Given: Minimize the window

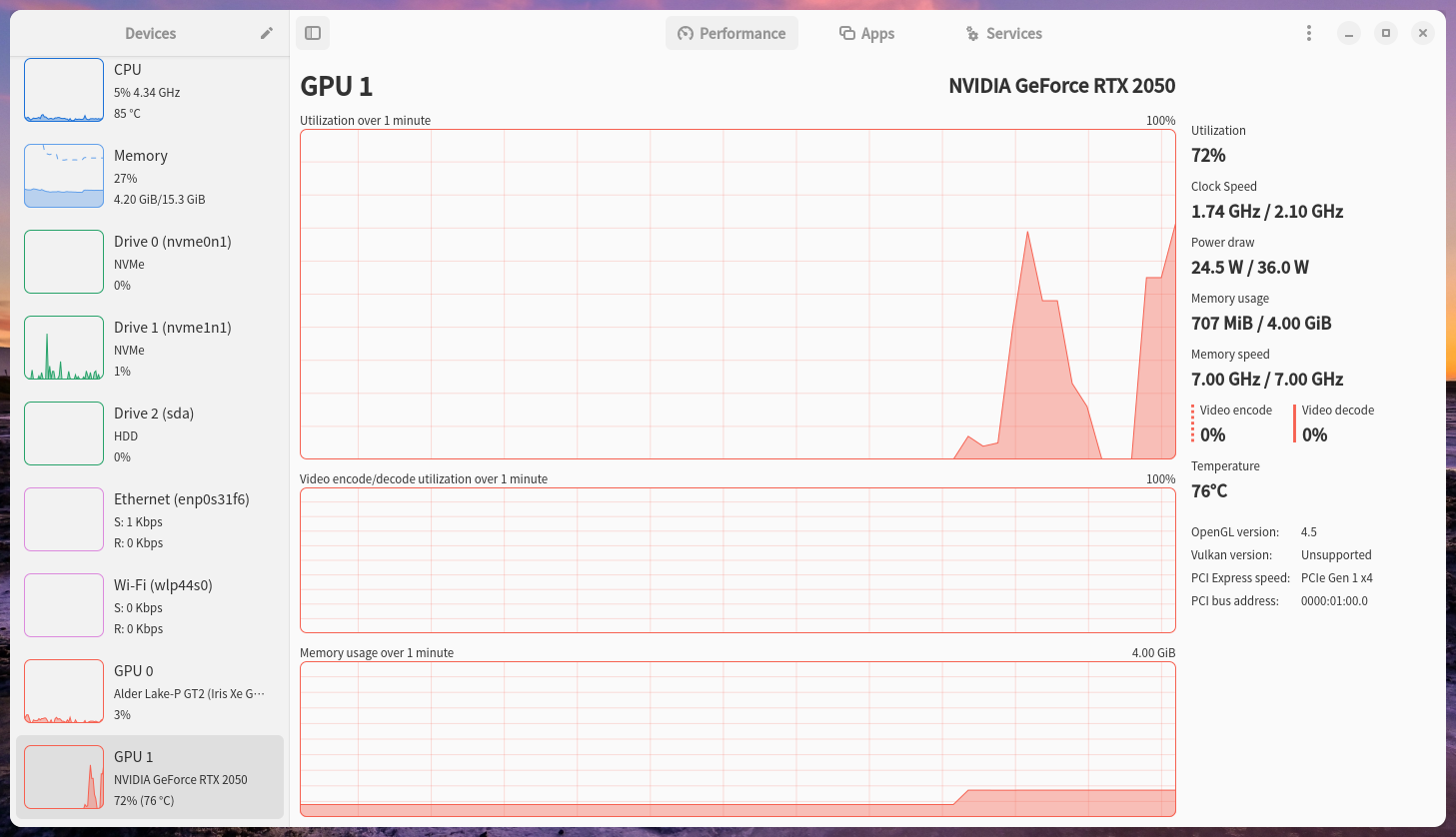Looking at the screenshot, I should [1349, 33].
